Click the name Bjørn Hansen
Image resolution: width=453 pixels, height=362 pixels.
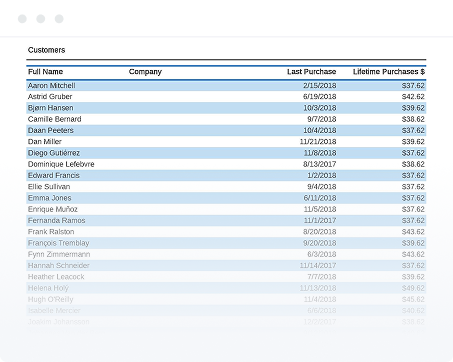click(x=51, y=108)
